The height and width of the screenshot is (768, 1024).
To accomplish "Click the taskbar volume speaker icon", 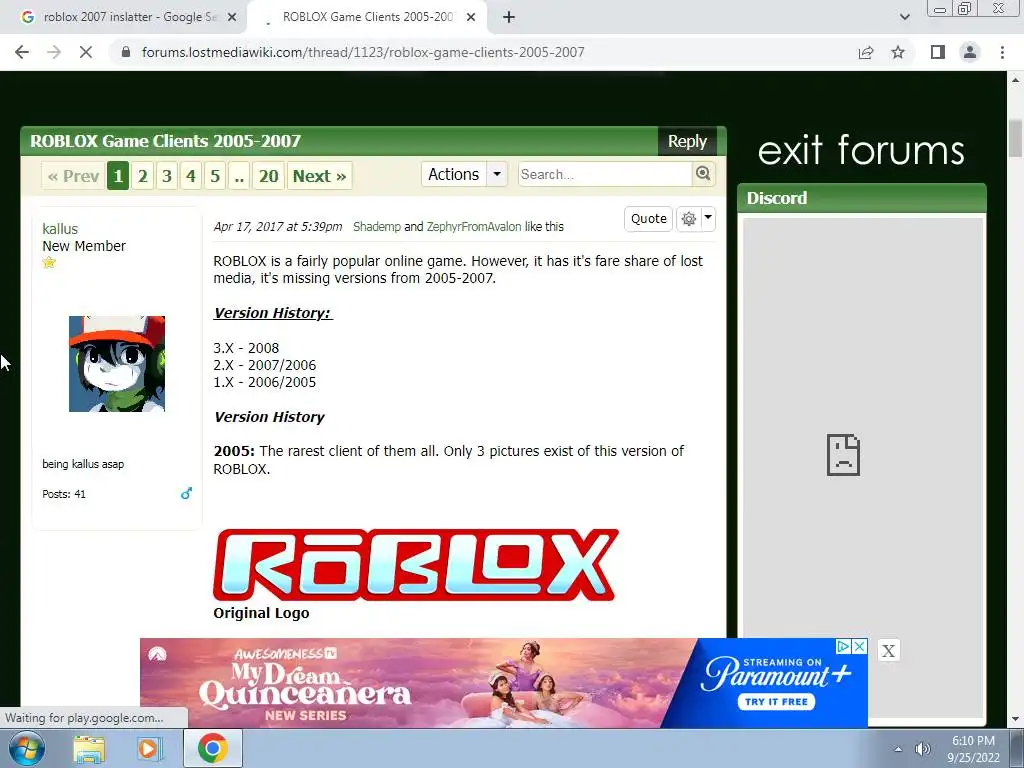I will coord(923,749).
